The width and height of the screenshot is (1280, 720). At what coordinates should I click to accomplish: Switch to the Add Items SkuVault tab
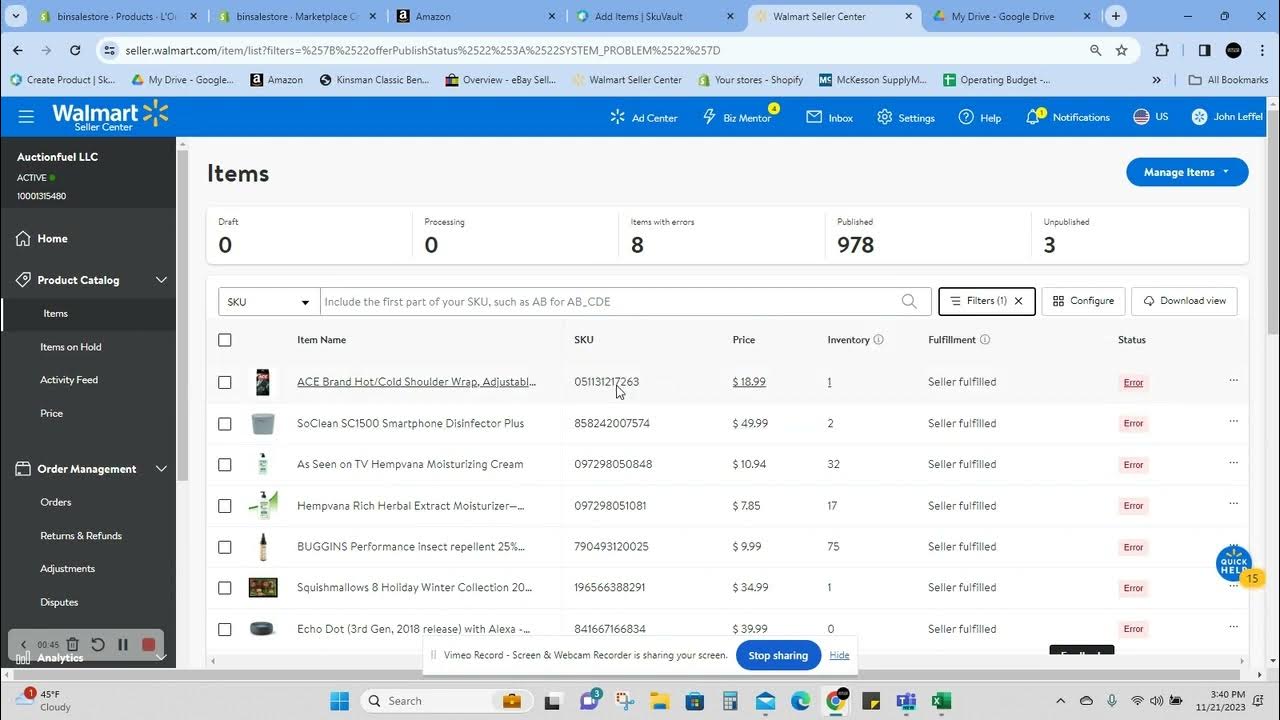[x=655, y=16]
